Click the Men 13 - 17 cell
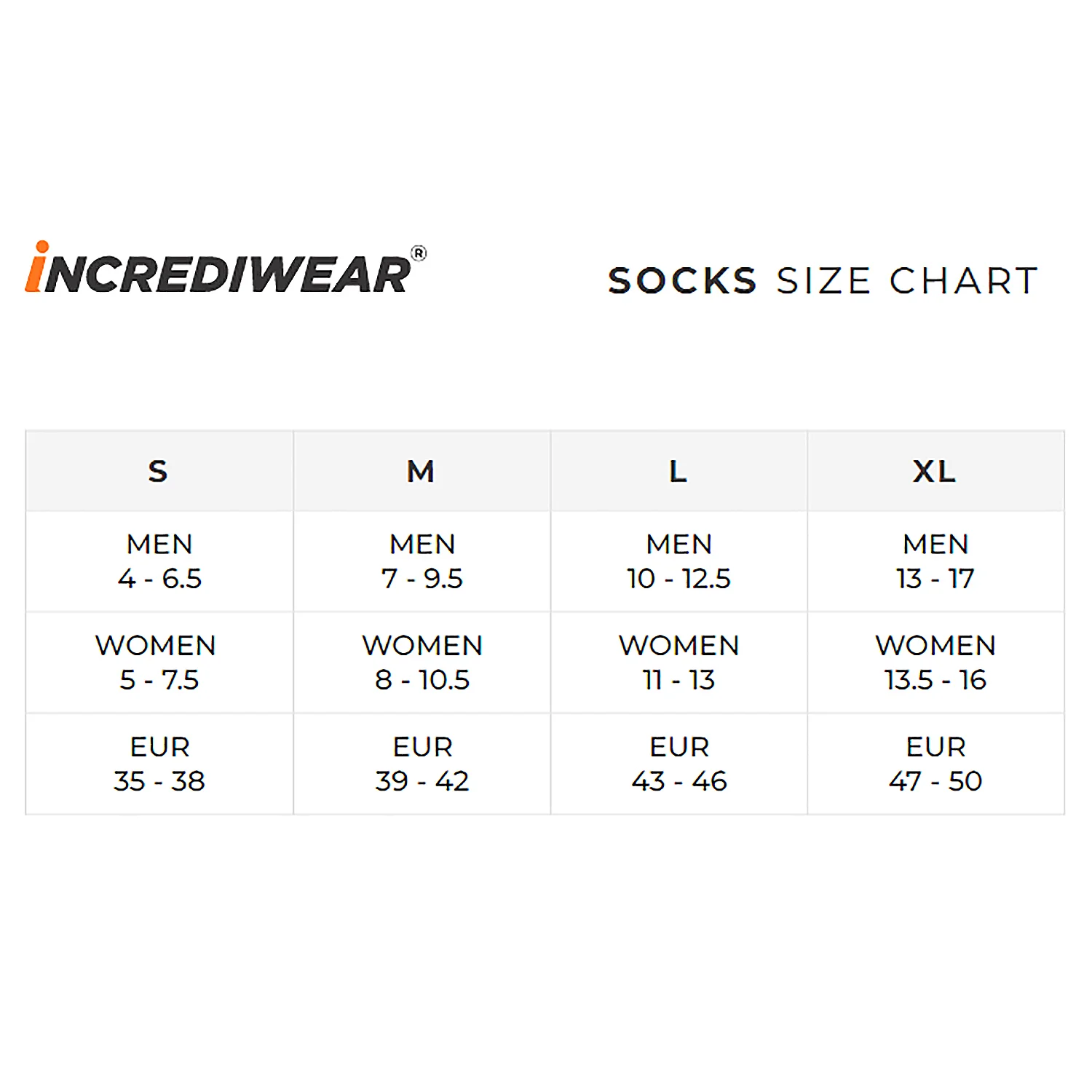 (x=935, y=561)
